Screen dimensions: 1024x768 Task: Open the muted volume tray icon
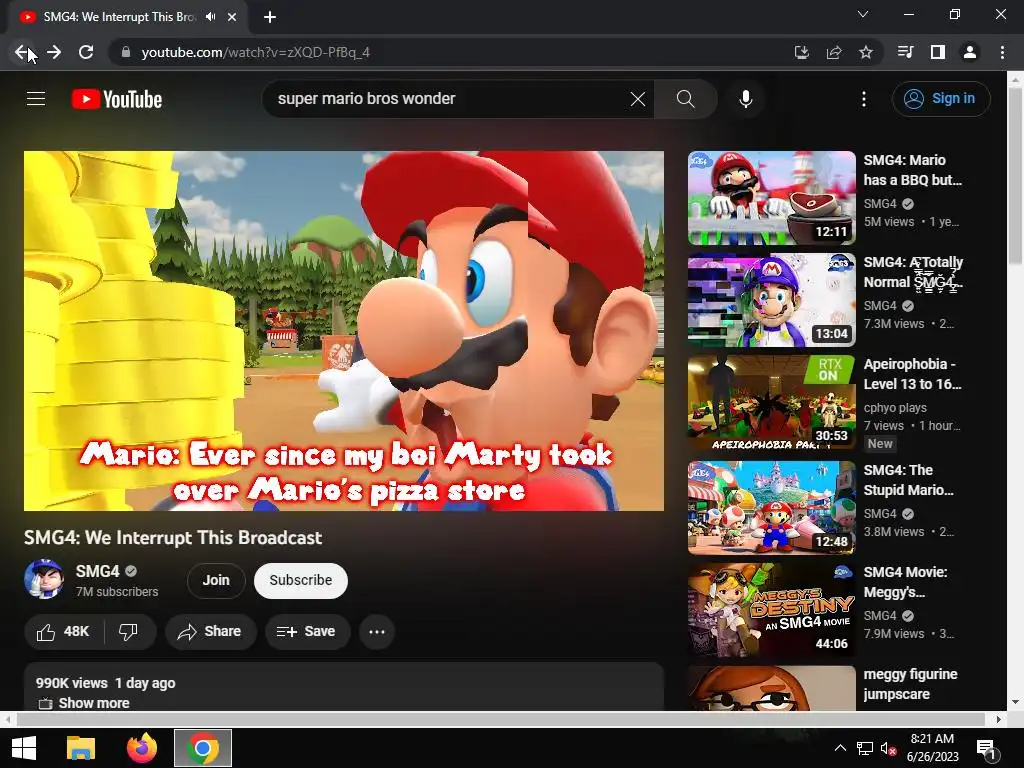(888, 748)
